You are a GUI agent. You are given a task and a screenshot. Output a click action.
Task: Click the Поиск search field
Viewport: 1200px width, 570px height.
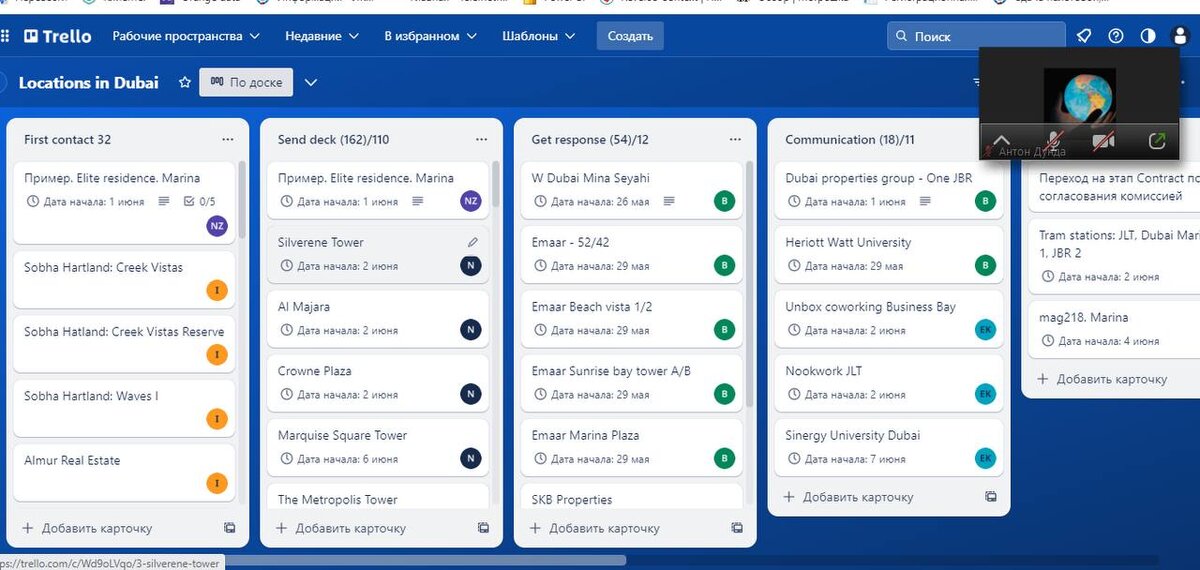coord(976,36)
